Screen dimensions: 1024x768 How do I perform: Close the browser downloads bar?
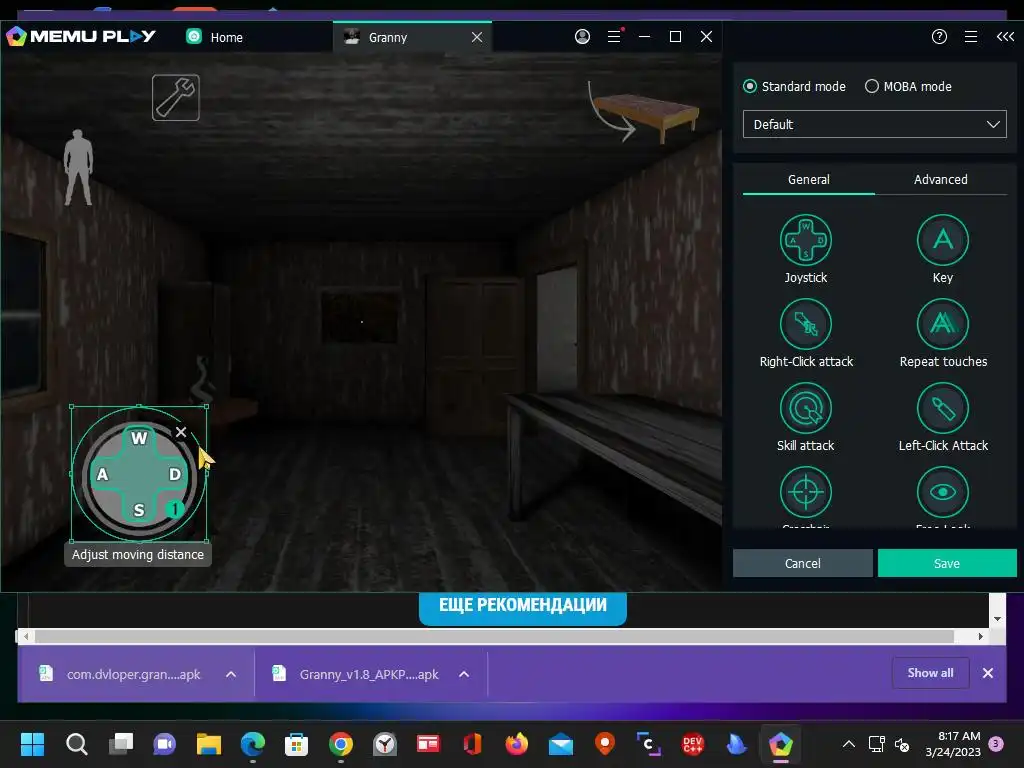(x=987, y=673)
